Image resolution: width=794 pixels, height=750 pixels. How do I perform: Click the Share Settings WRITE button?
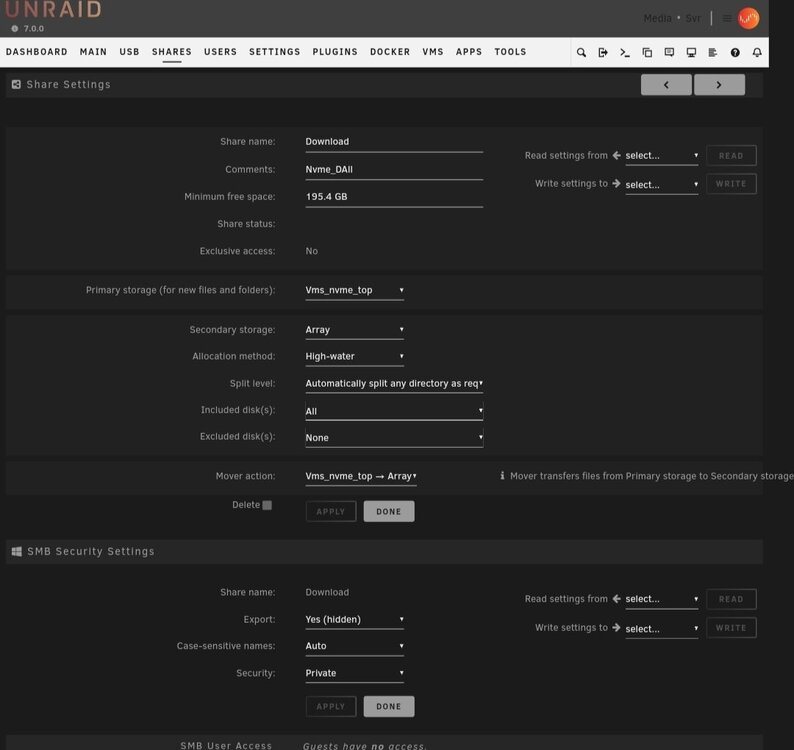[731, 184]
